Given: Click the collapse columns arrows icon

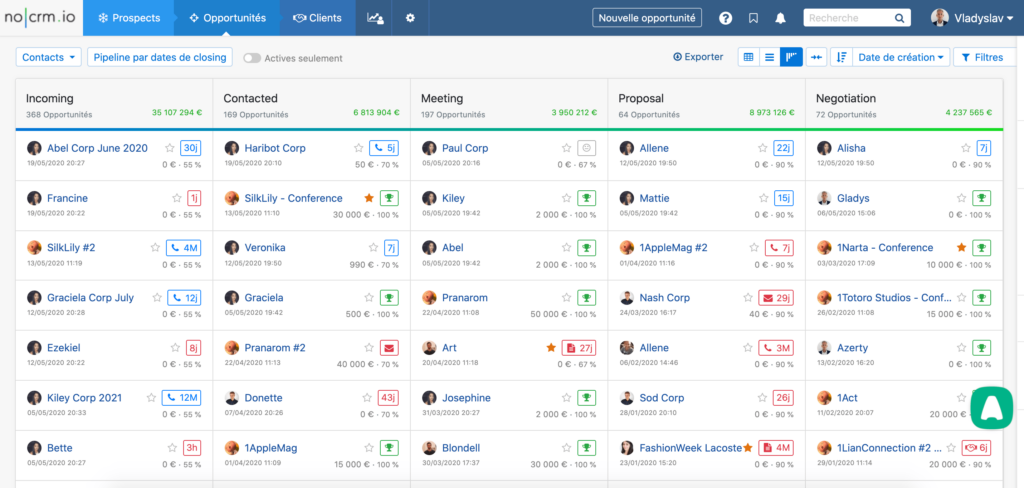Looking at the screenshot, I should (x=816, y=57).
